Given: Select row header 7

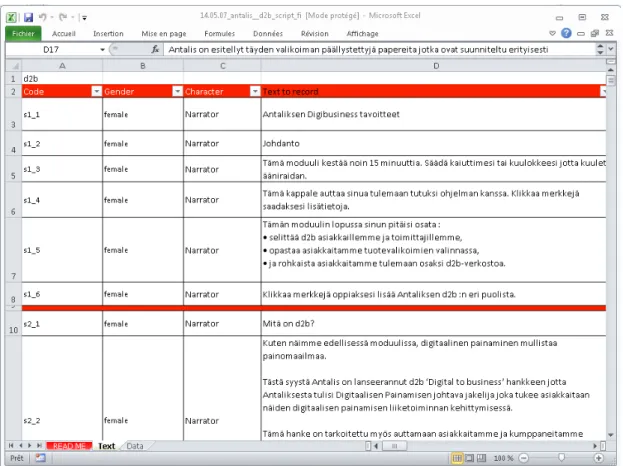Looking at the screenshot, I should 14,250.
